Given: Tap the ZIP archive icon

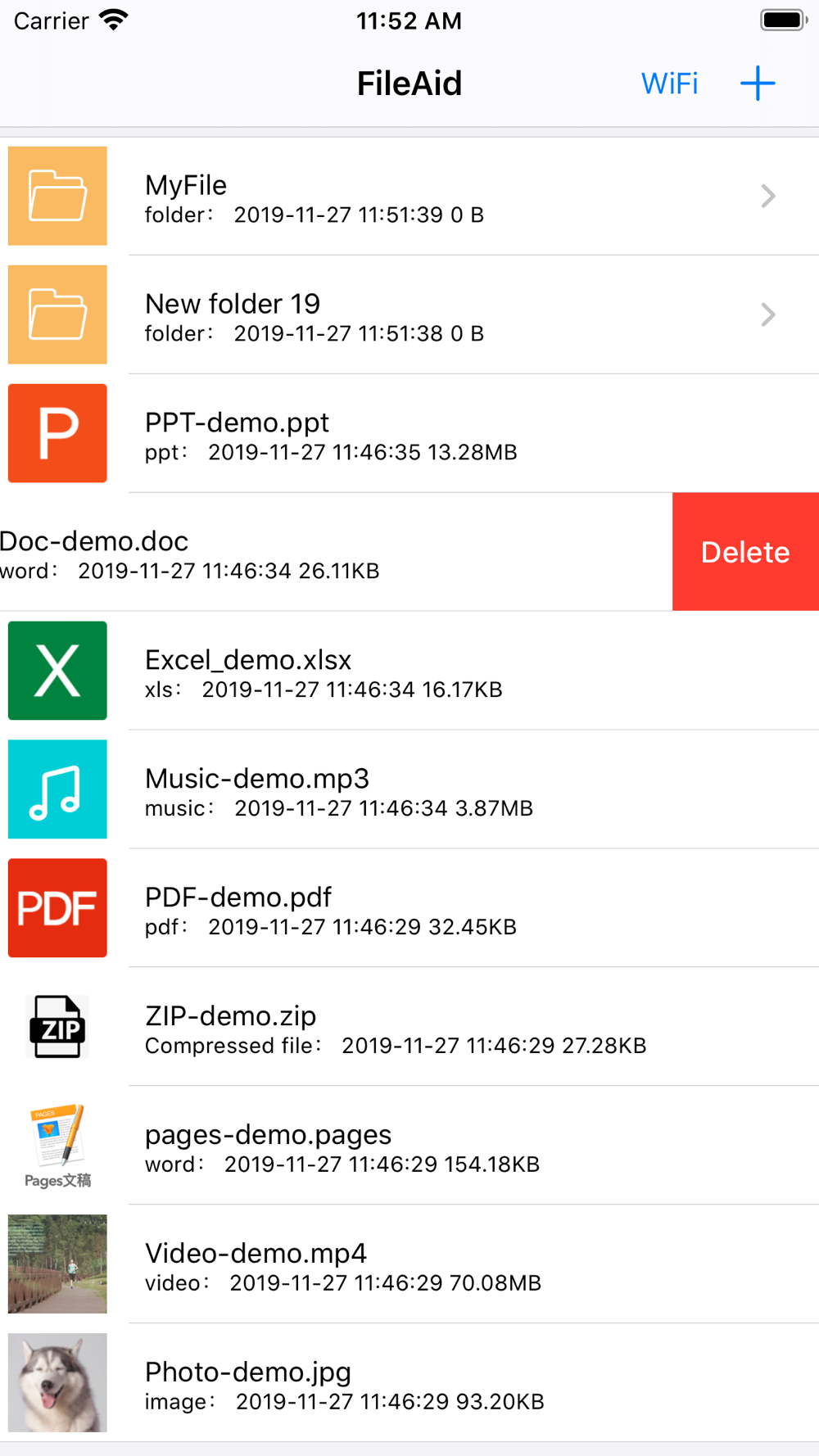Looking at the screenshot, I should [x=57, y=1027].
